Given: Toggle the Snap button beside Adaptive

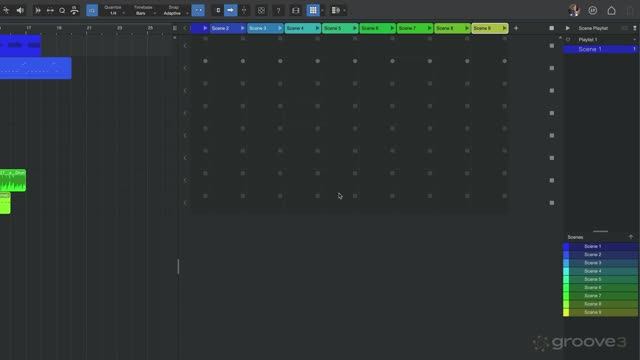Looking at the screenshot, I should tap(198, 10).
